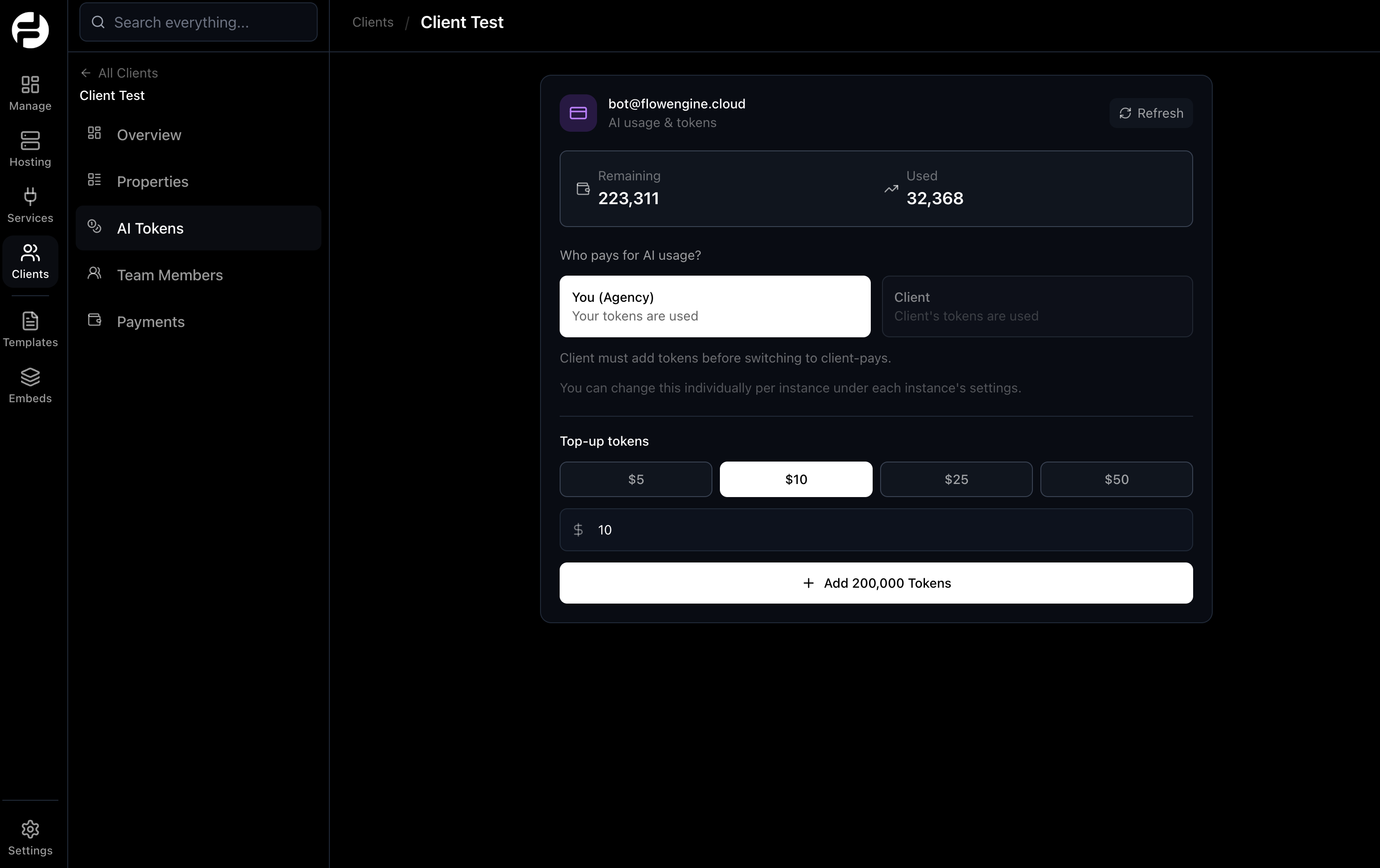This screenshot has width=1380, height=868.
Task: Click Add 200,000 Tokens button
Action: (875, 583)
